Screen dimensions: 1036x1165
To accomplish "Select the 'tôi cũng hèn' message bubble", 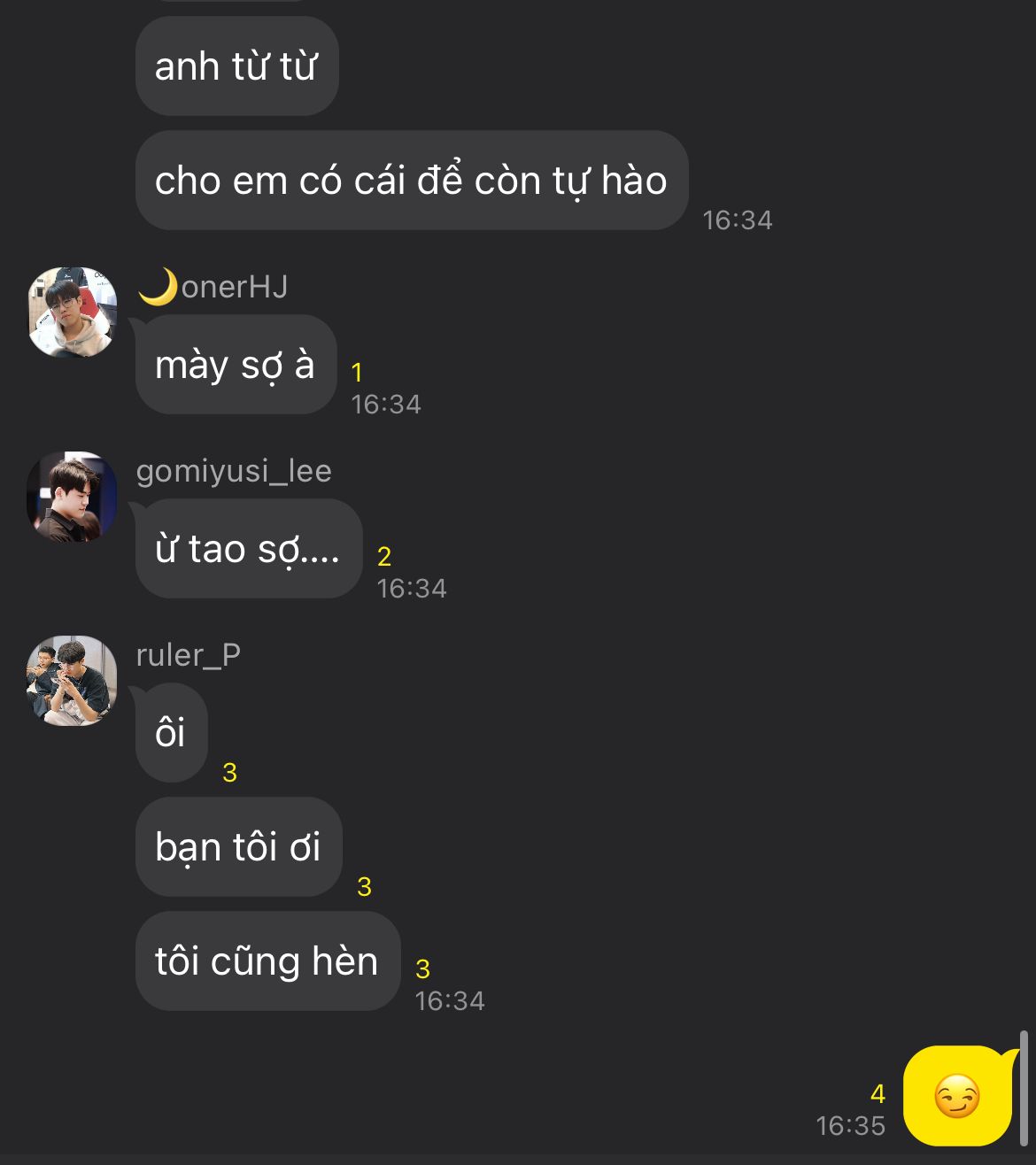I will click(x=268, y=961).
